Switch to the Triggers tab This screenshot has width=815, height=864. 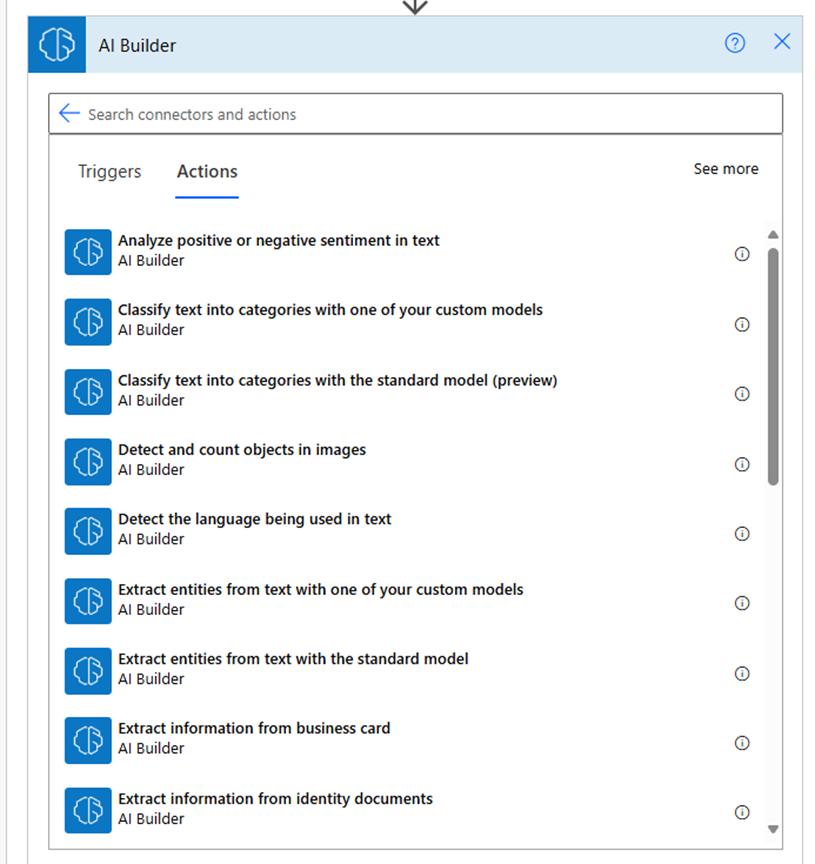point(109,171)
